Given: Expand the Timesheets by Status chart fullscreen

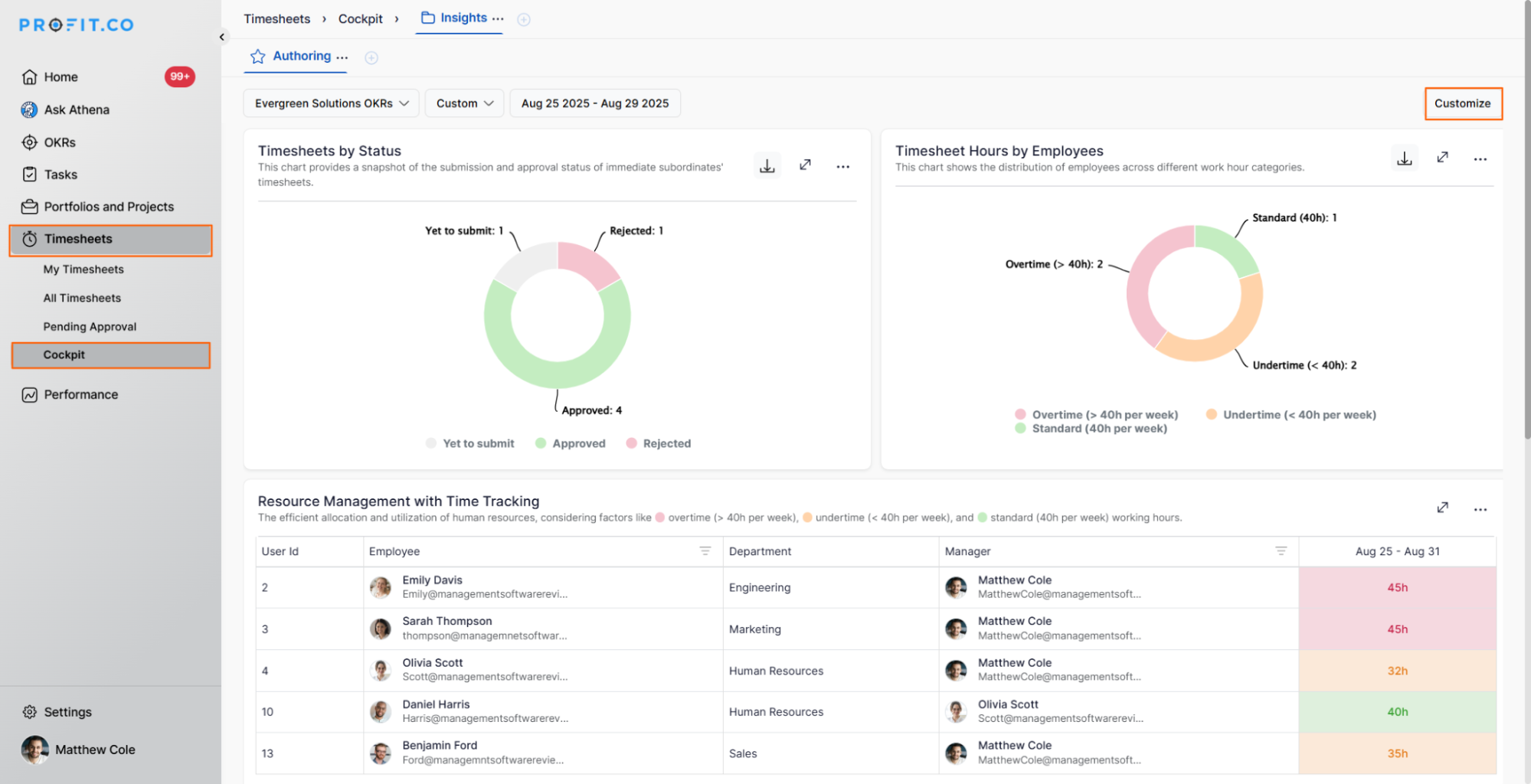Looking at the screenshot, I should tap(805, 165).
